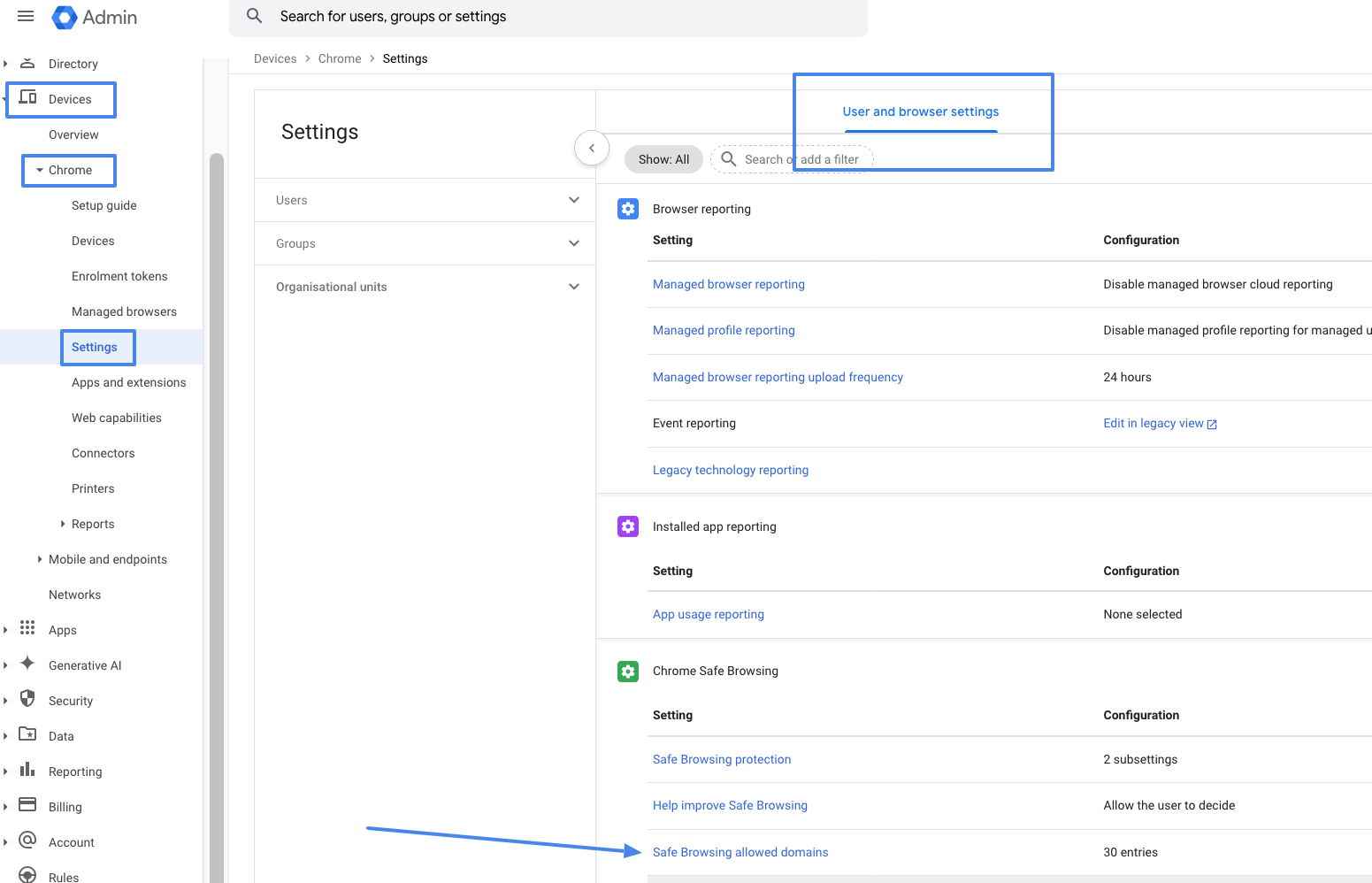Open Help improve Safe Browsing setting

pos(730,805)
